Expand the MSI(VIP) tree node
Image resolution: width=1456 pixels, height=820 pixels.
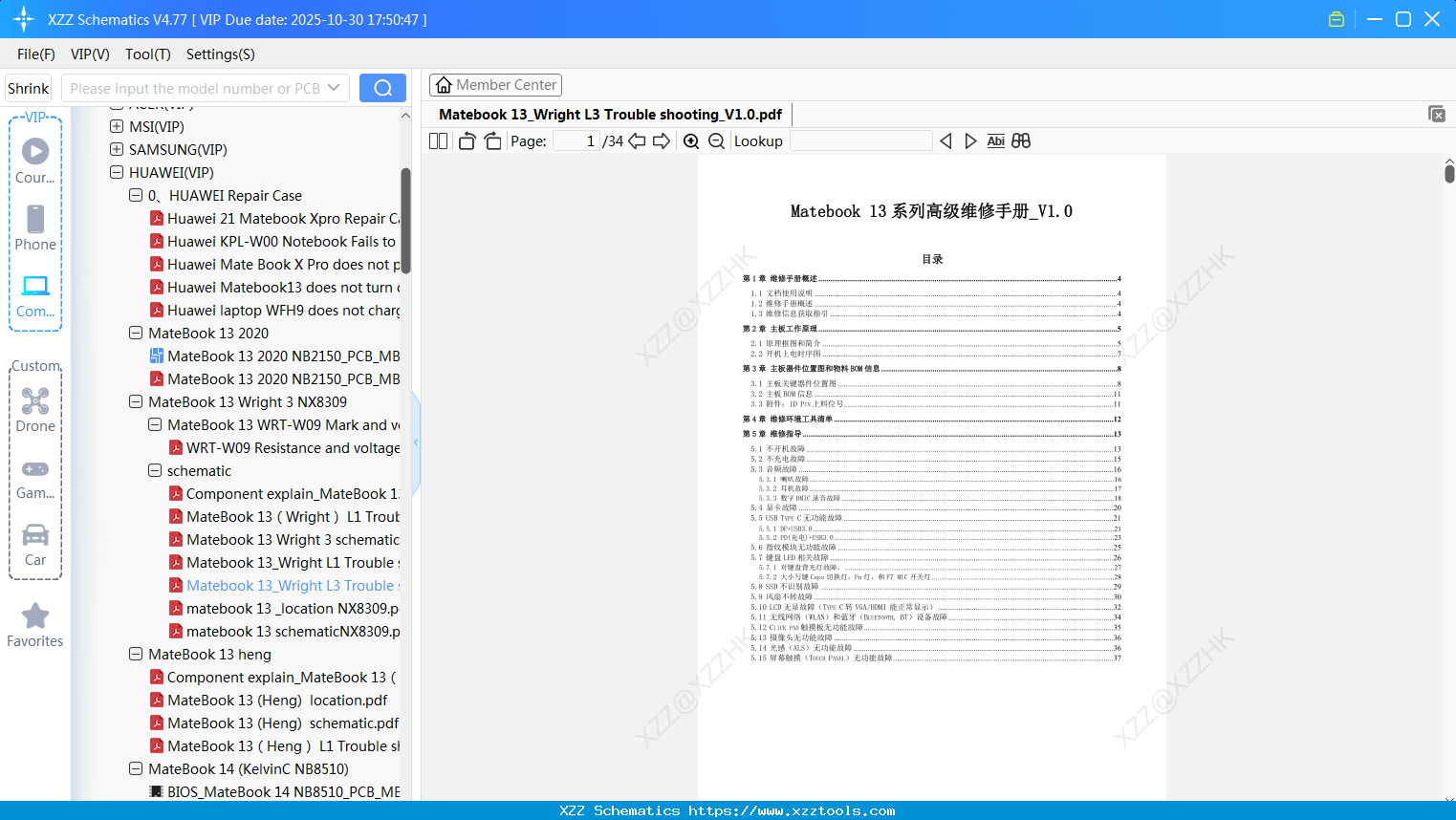117,126
